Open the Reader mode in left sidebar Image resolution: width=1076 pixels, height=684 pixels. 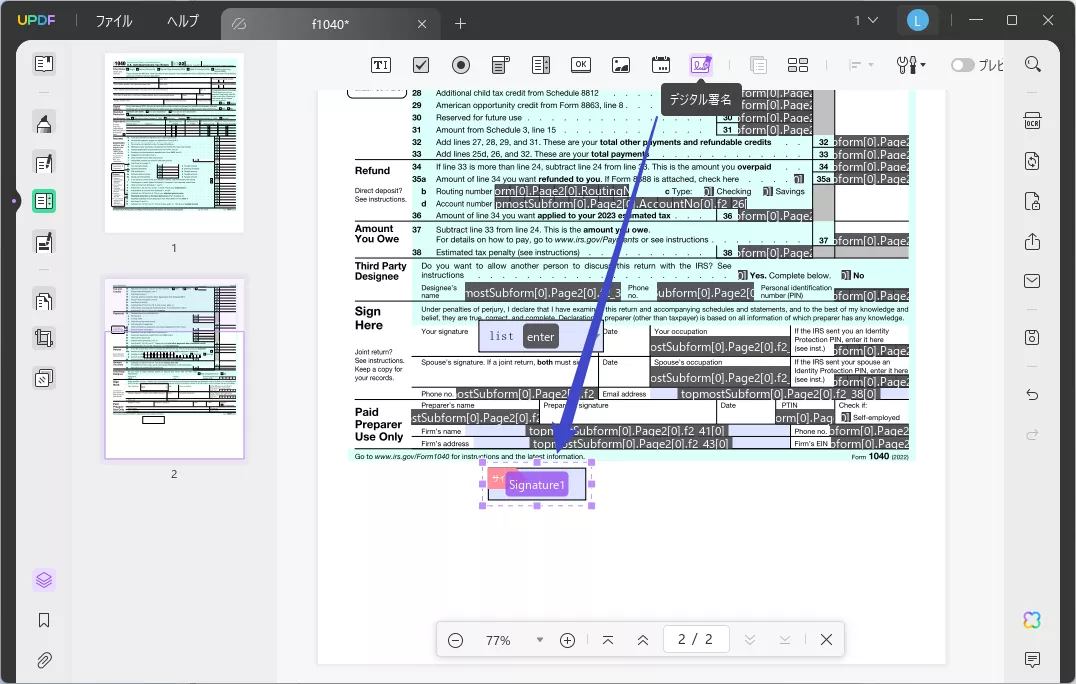pos(44,64)
